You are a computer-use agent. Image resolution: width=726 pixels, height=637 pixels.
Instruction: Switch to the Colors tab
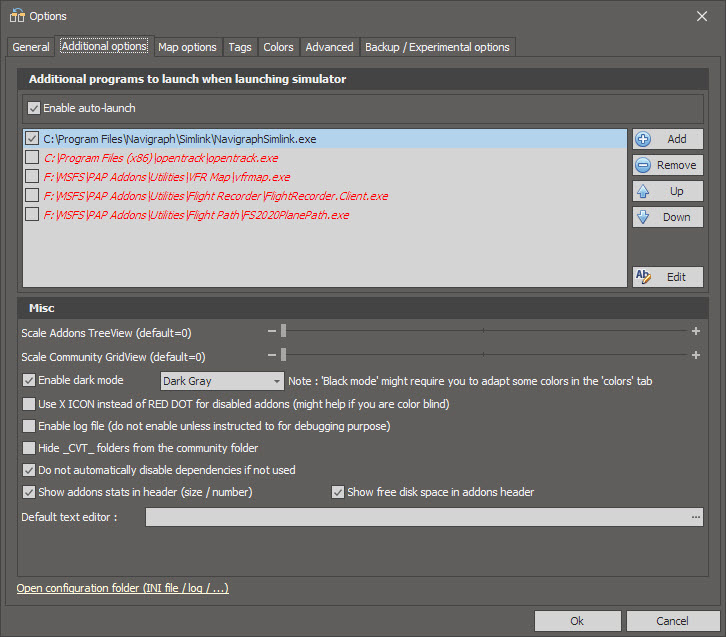[x=278, y=47]
